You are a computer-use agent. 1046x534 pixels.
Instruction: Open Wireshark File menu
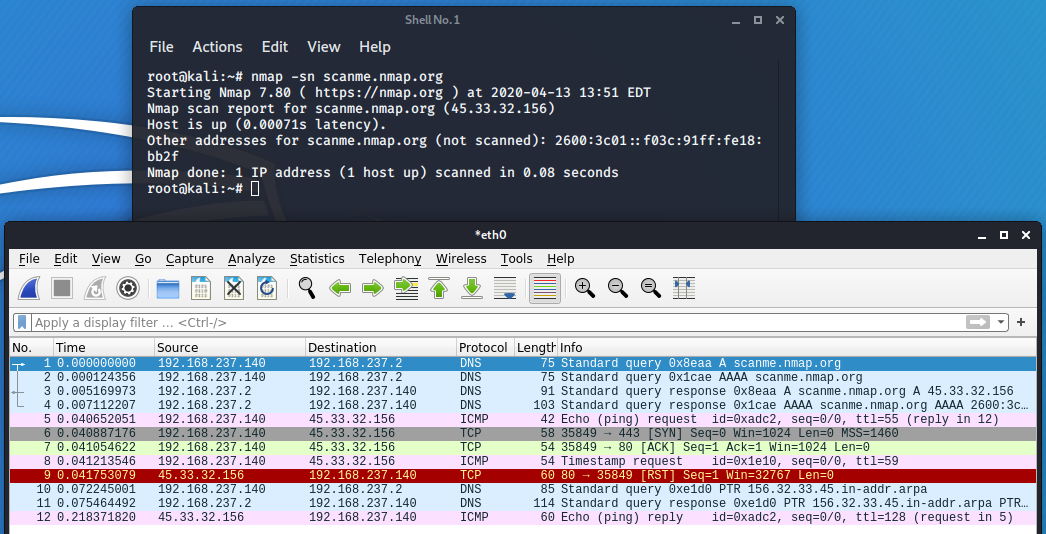point(29,258)
